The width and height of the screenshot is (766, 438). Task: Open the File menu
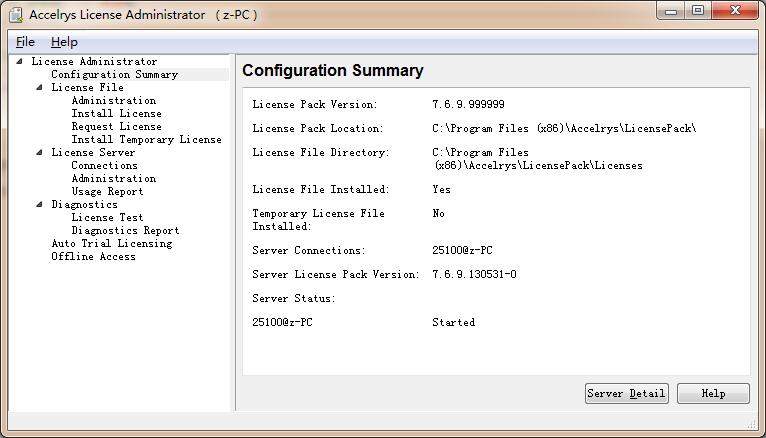click(x=25, y=42)
